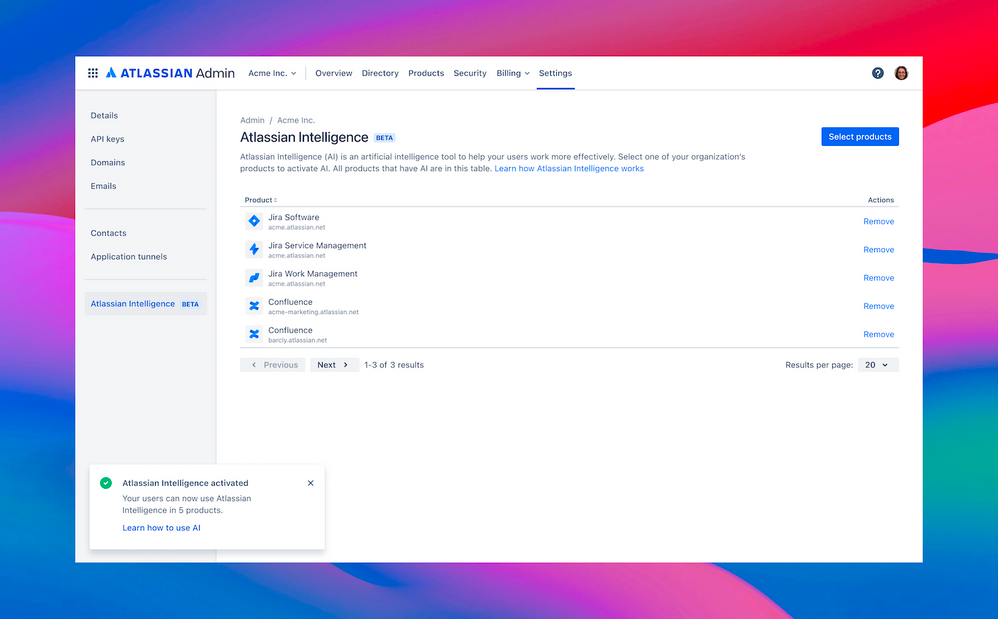Click the acme-marketing Confluence icon
998x619 pixels.
[x=254, y=306]
